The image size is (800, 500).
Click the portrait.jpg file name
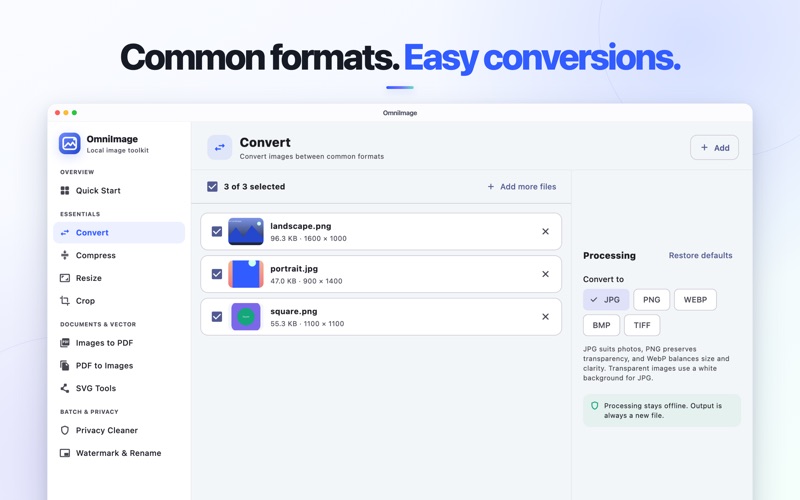[x=294, y=268]
